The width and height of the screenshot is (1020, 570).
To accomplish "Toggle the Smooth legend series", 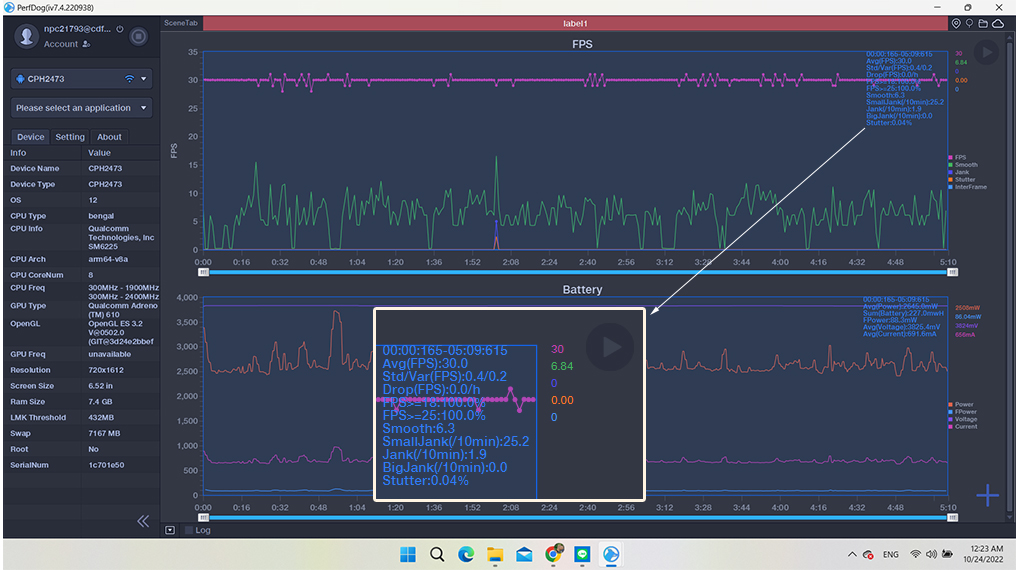I will click(963, 165).
